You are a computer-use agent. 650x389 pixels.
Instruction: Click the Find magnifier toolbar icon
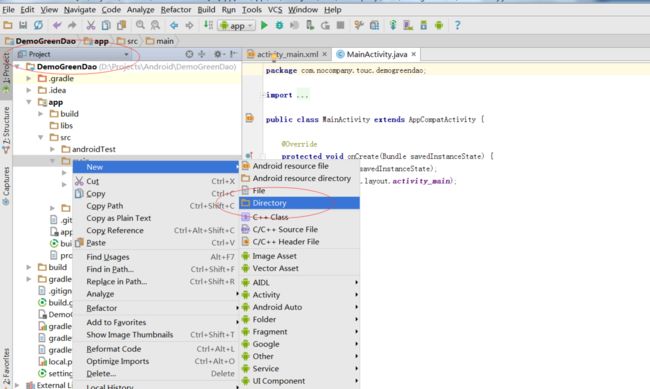pos(140,25)
